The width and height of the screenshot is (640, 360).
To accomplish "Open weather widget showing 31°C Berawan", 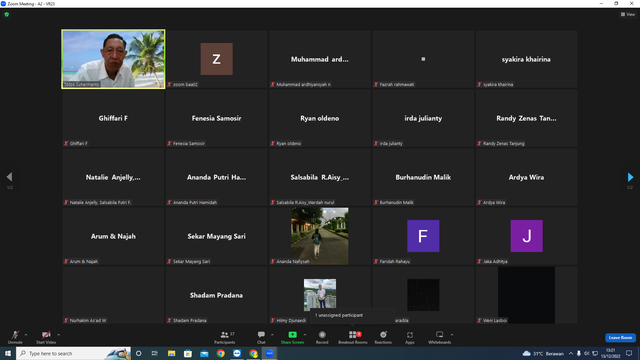I will click(543, 353).
